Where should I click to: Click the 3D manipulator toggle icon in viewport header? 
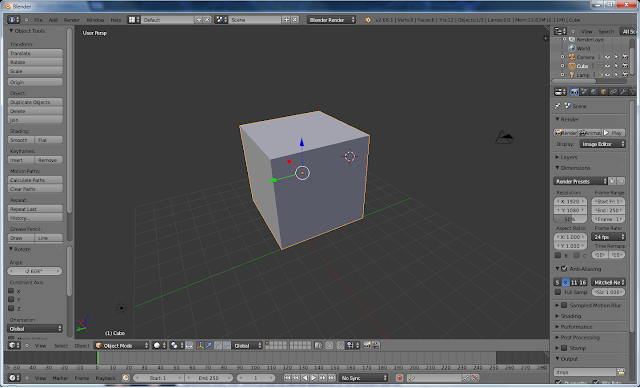[x=200, y=346]
